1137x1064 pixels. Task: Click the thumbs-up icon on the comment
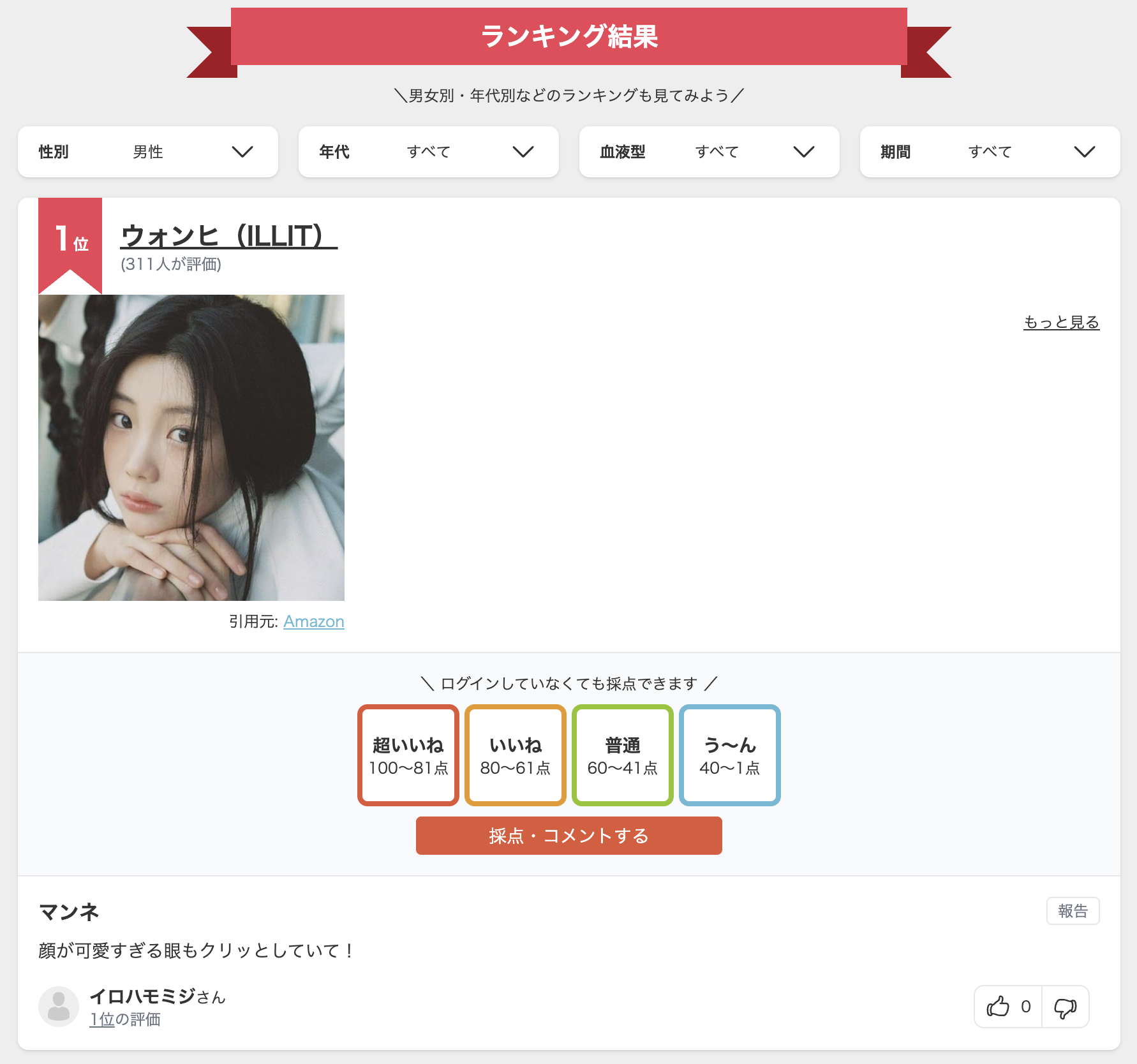click(998, 1007)
